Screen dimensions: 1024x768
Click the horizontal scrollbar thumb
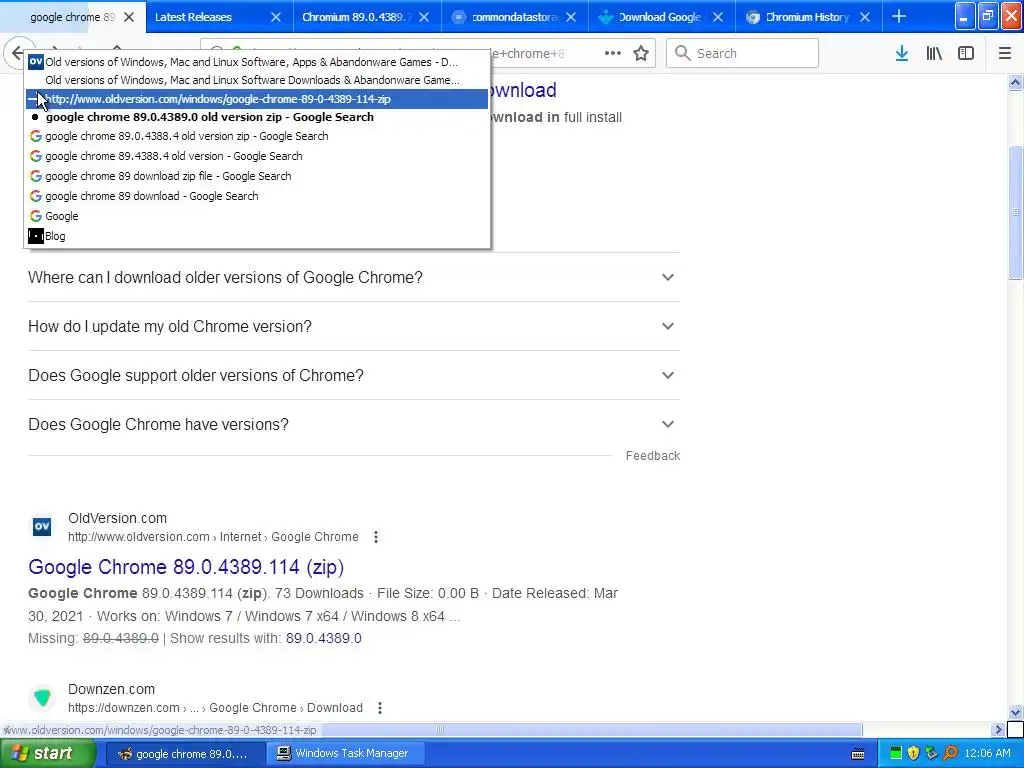439,729
